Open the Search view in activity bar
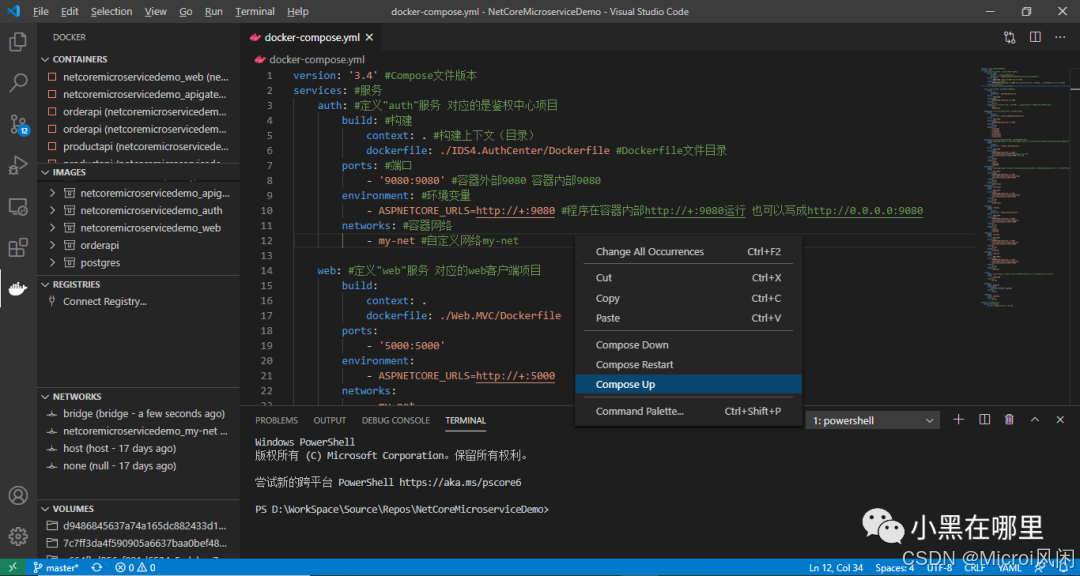1080x576 pixels. tap(18, 83)
